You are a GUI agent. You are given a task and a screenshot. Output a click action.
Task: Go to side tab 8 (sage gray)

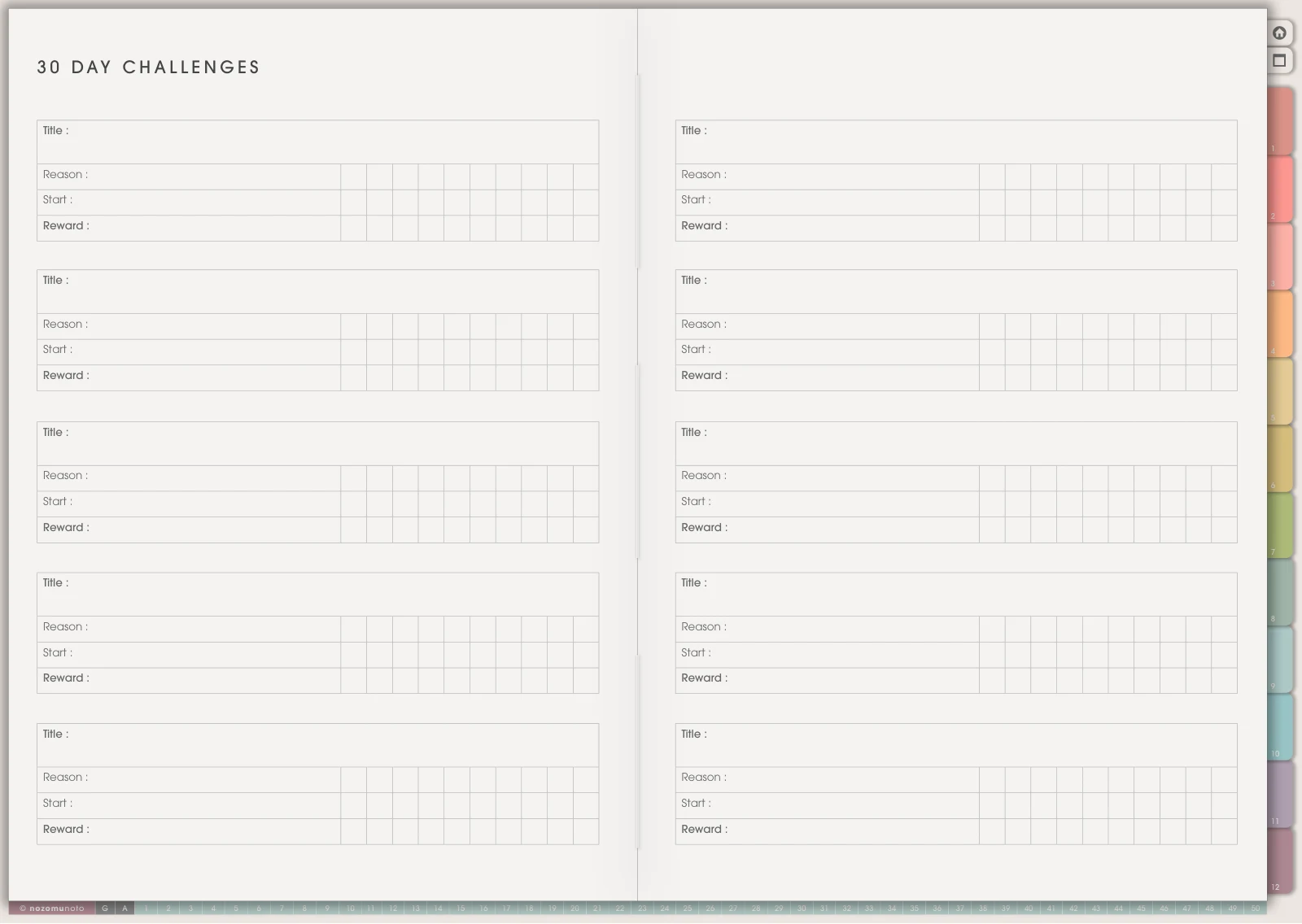point(1280,592)
